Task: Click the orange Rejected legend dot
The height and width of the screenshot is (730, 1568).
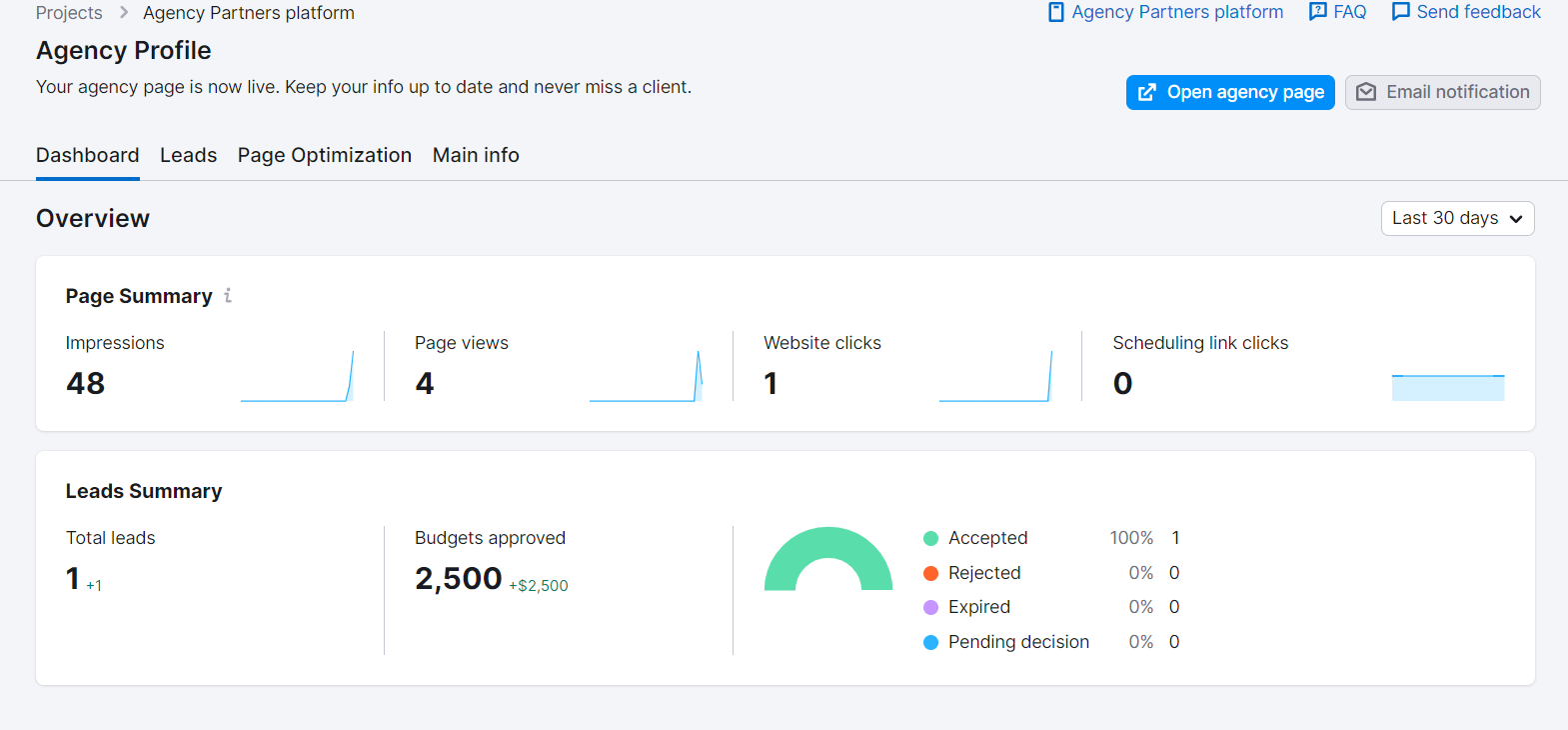Action: (930, 573)
